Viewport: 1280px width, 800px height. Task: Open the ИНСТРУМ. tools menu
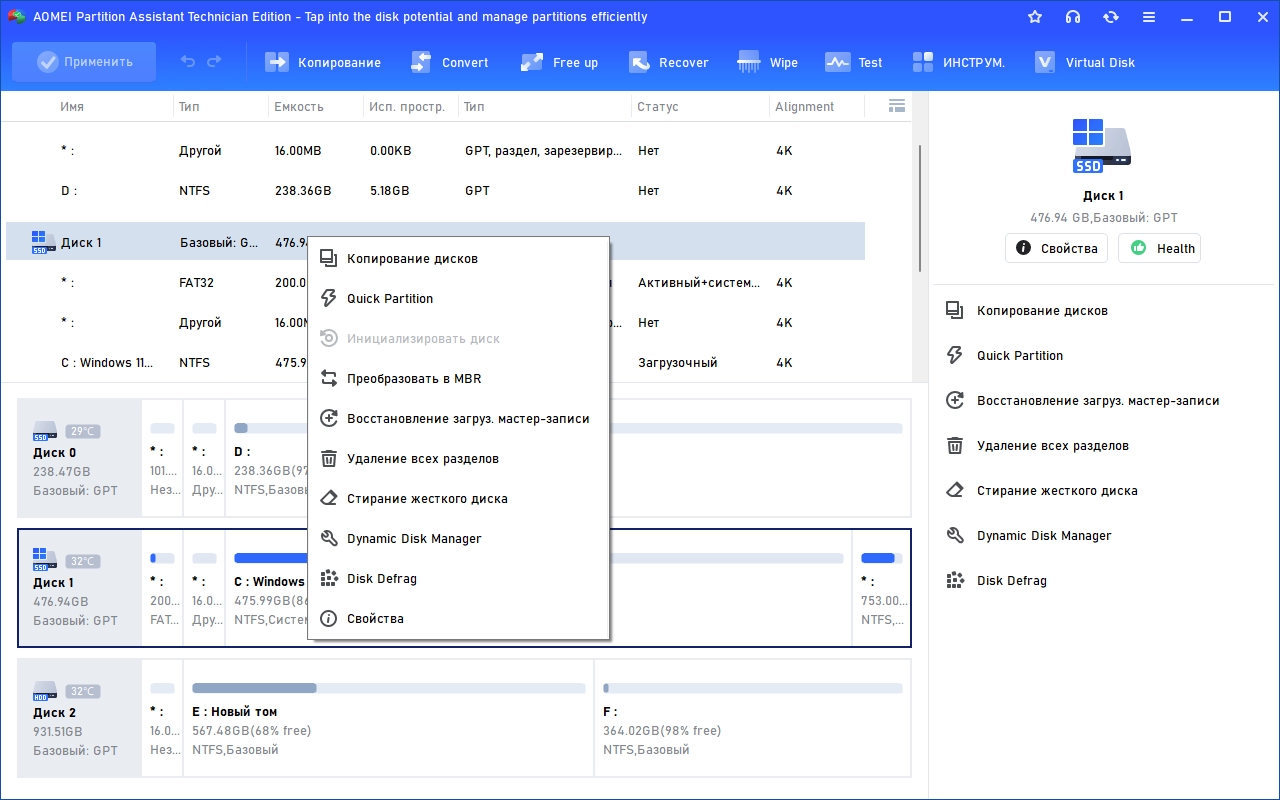point(959,62)
